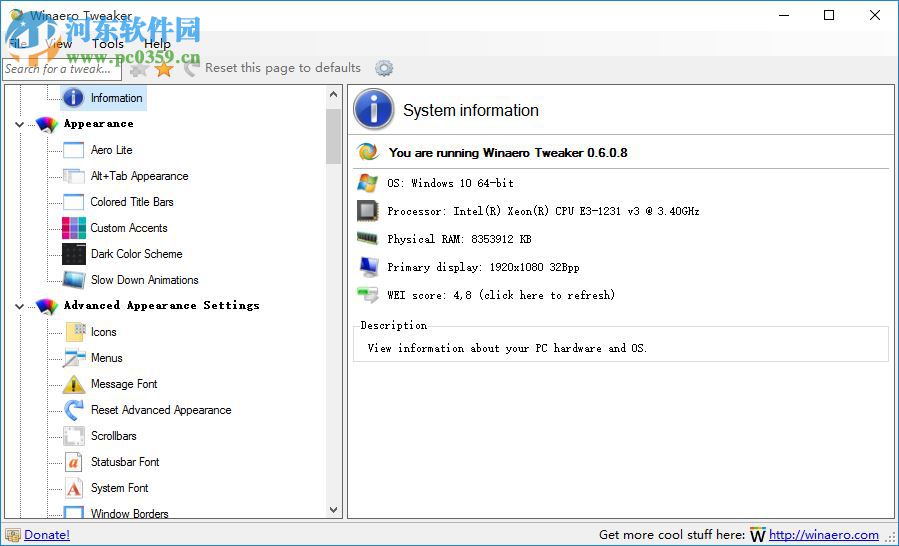The height and width of the screenshot is (546, 899).
Task: Open the Tools menu
Action: click(108, 44)
